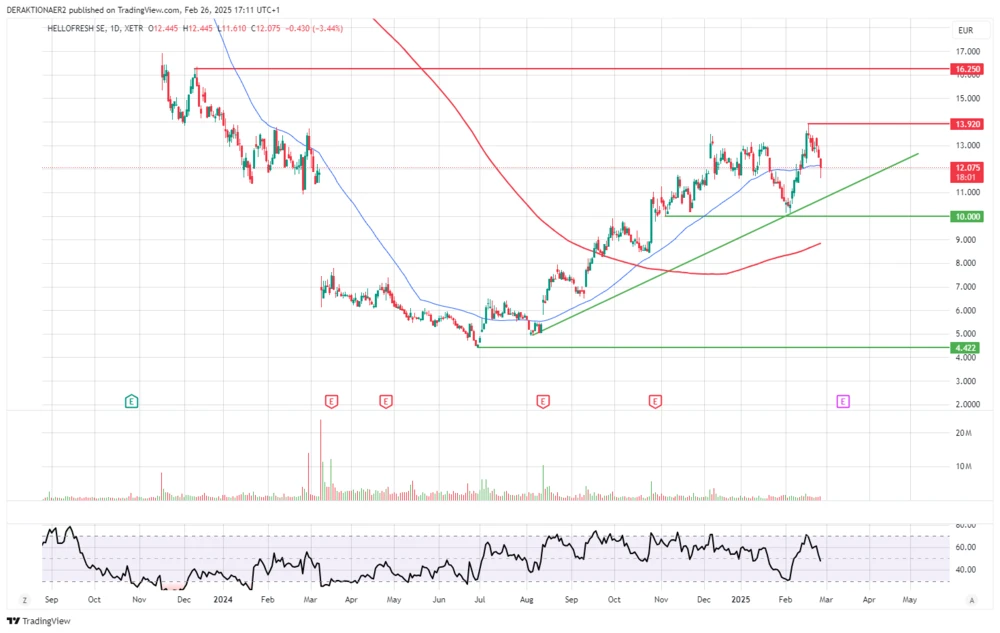
Task: Click the green 10.000 support label
Action: click(x=967, y=216)
